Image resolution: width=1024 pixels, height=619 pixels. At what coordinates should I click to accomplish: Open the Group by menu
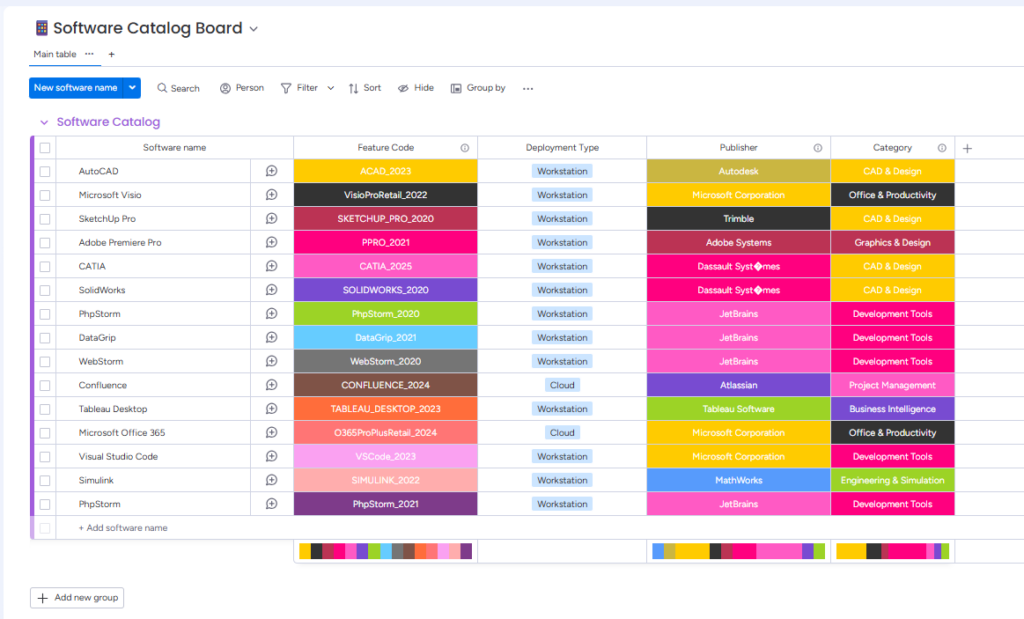pos(477,88)
